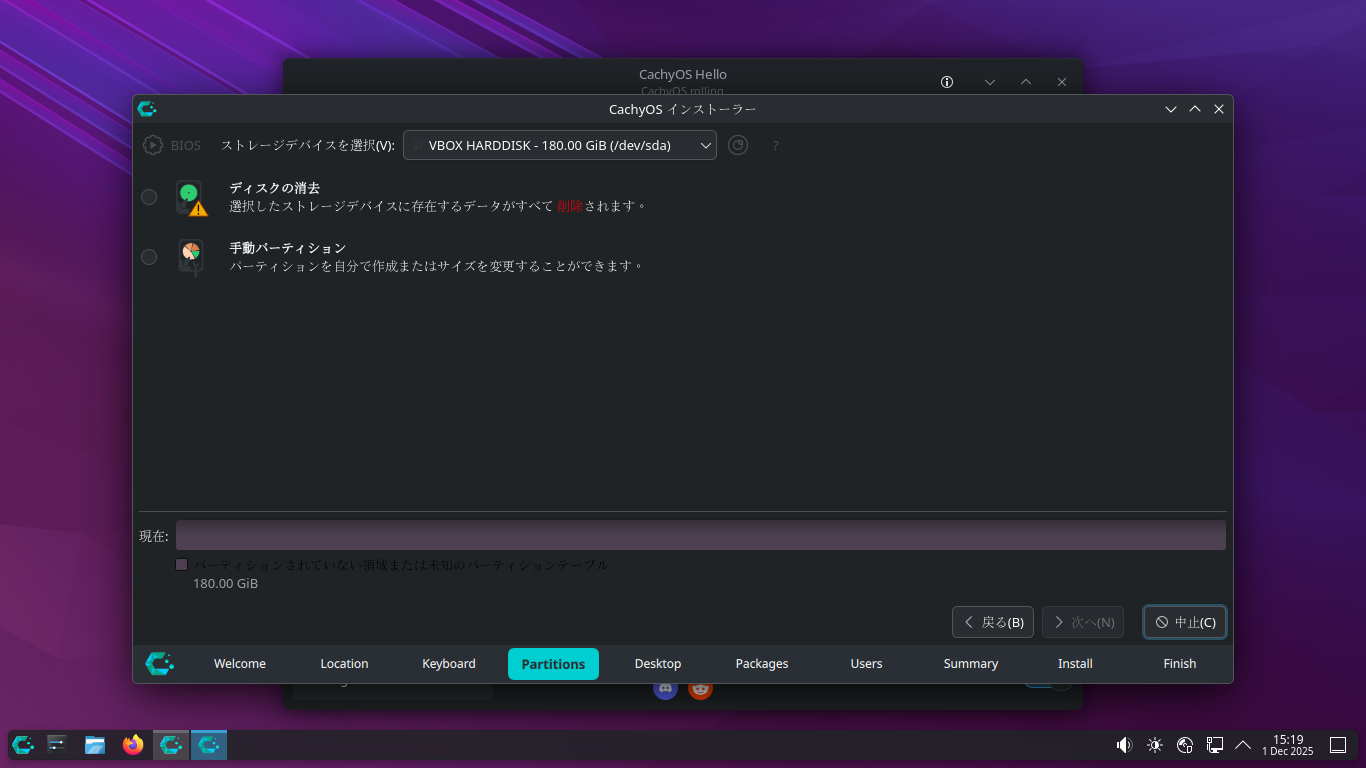Open the sliders settings app in taskbar
Viewport: 1366px width, 768px height.
click(x=57, y=744)
